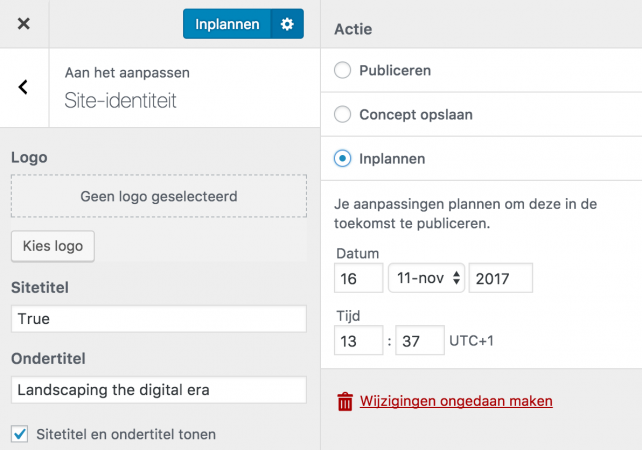
Task: Click the Geen logo geselecteerd placeholder
Action: coord(159,196)
